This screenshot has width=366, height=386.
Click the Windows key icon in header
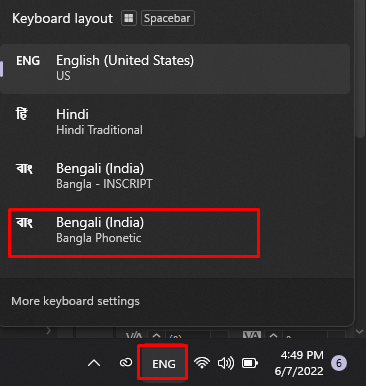pos(129,18)
